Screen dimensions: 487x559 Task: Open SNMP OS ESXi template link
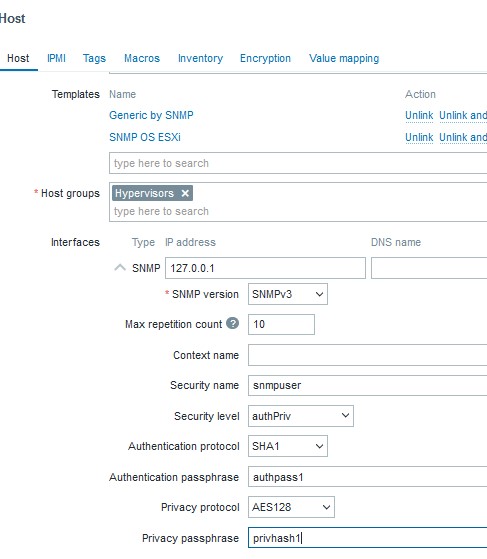[x=145, y=137]
